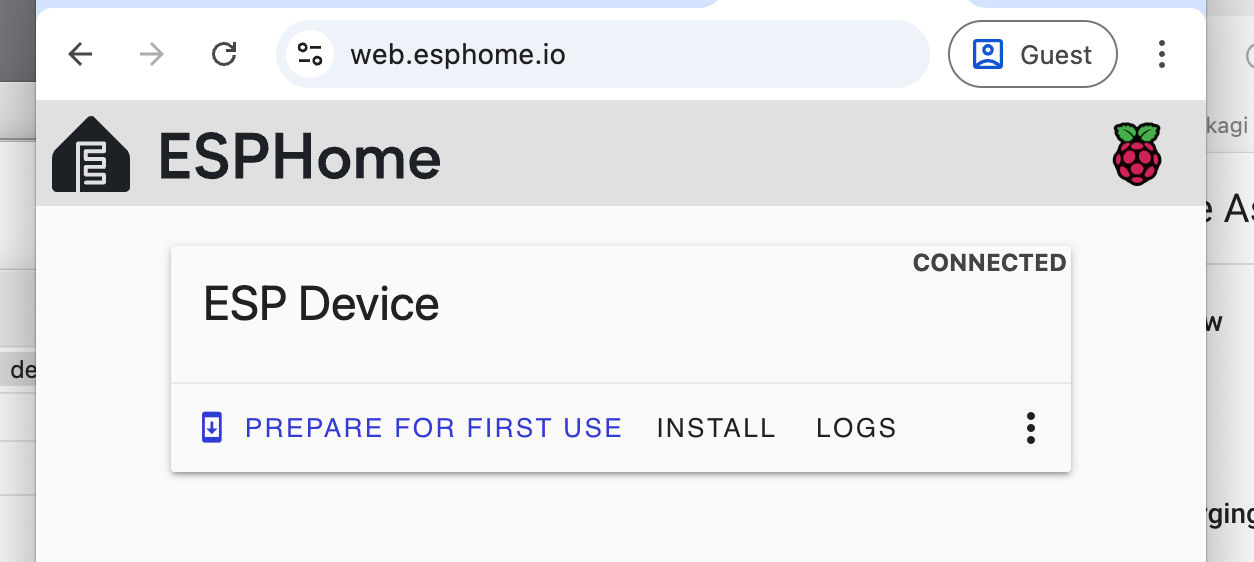Click the forward navigation arrow
1254x562 pixels.
point(152,54)
